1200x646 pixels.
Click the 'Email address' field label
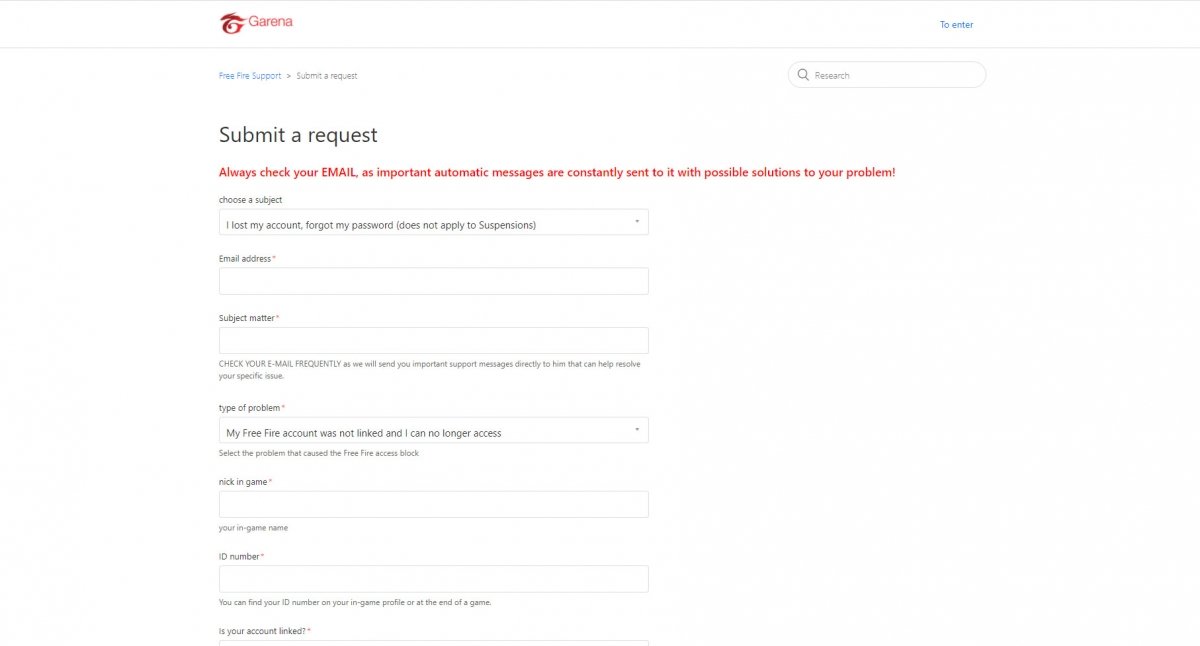[245, 259]
